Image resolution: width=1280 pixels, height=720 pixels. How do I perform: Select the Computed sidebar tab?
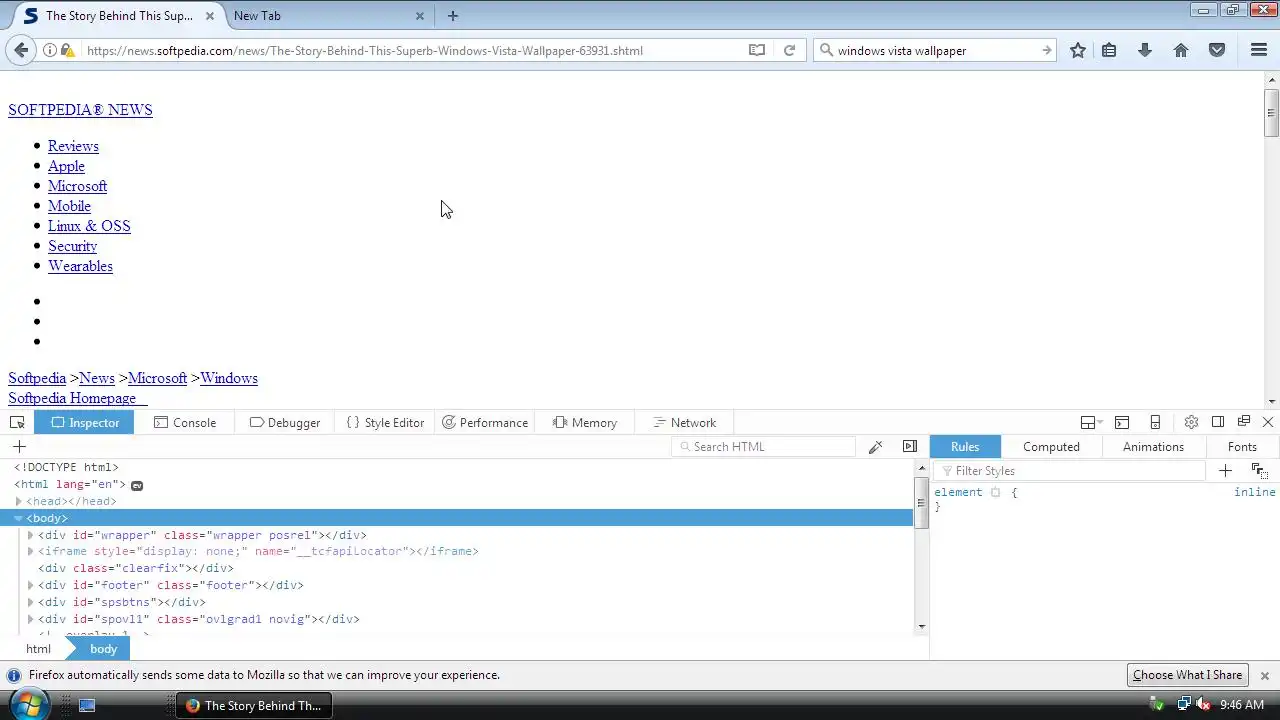tap(1051, 446)
